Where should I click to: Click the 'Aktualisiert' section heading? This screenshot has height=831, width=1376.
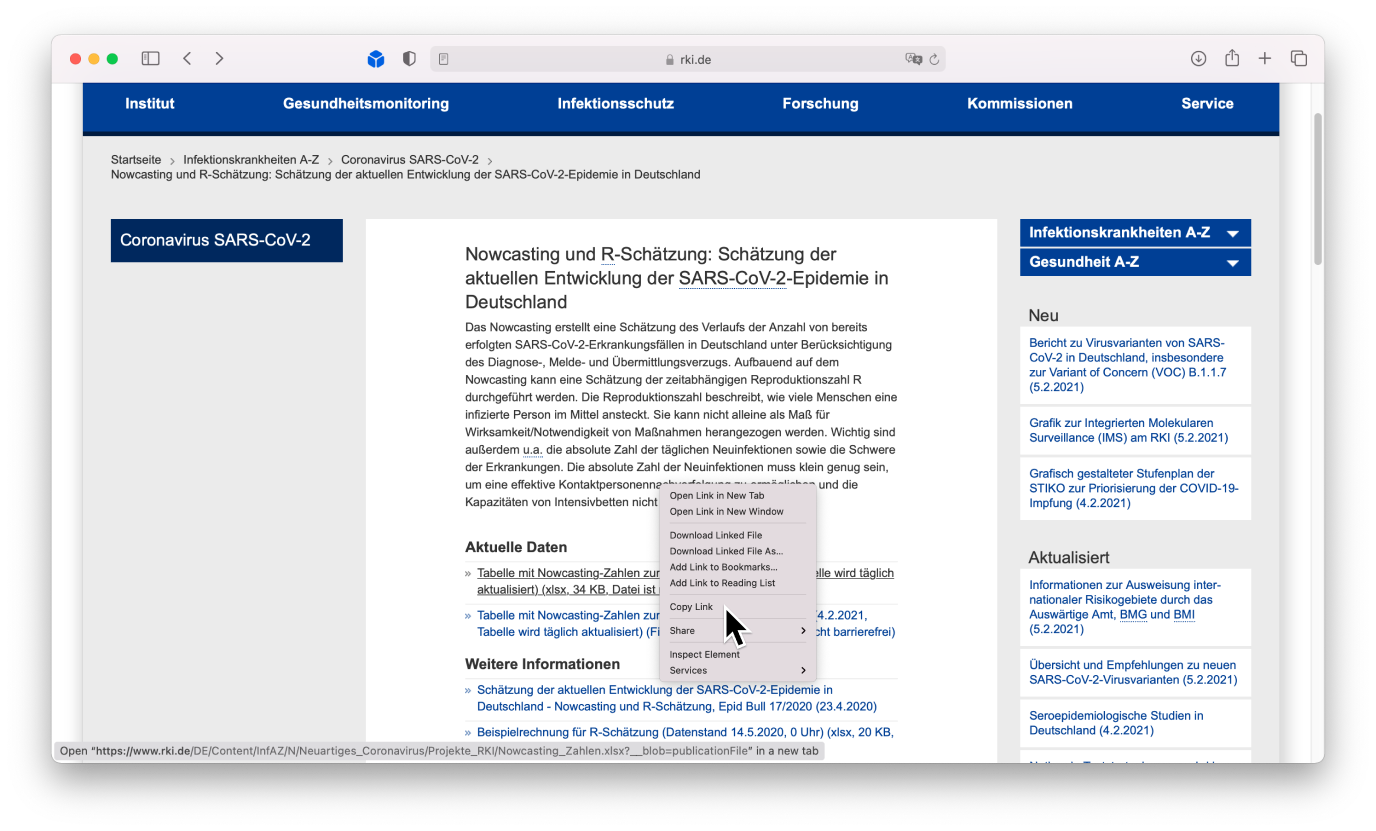point(1069,558)
